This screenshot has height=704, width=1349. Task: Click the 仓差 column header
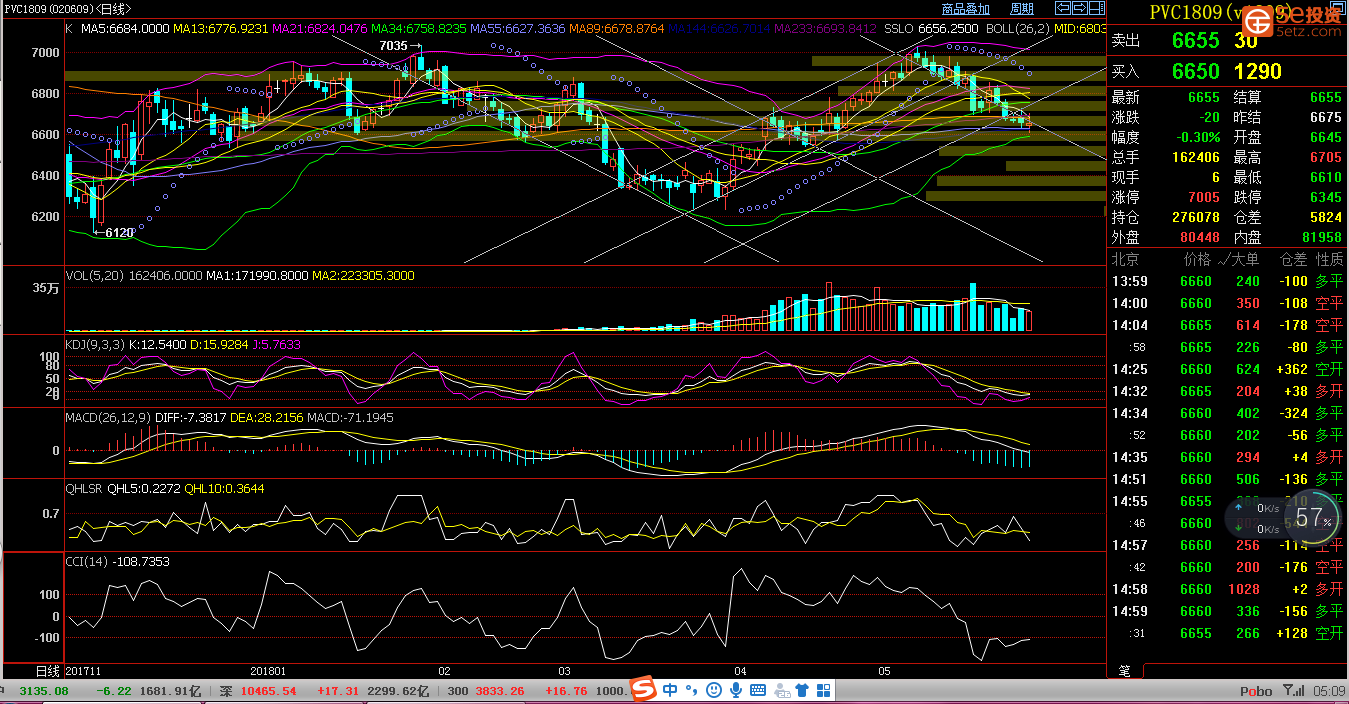1294,259
